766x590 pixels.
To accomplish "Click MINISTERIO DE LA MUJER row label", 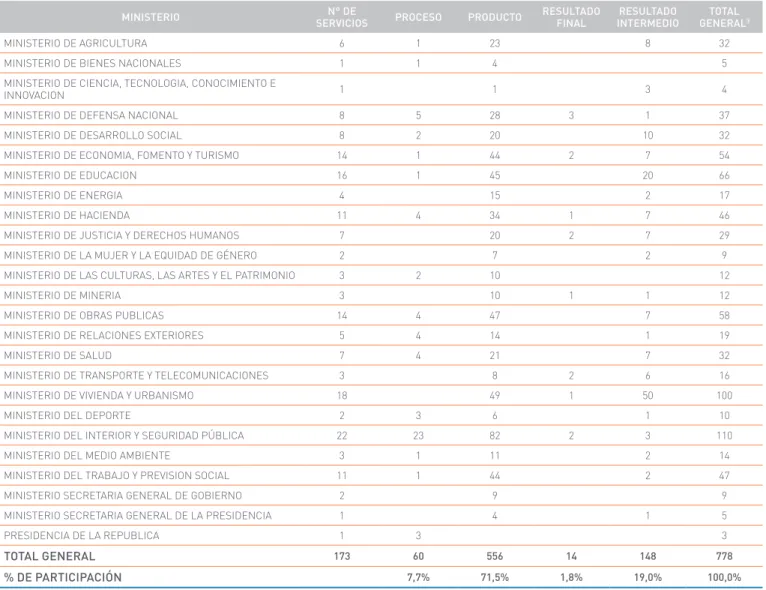I will [x=130, y=255].
